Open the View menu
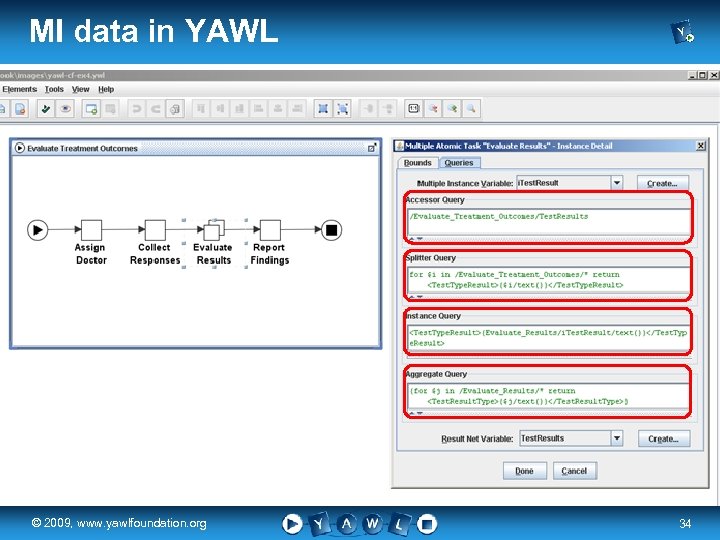The width and height of the screenshot is (720, 540). point(80,89)
